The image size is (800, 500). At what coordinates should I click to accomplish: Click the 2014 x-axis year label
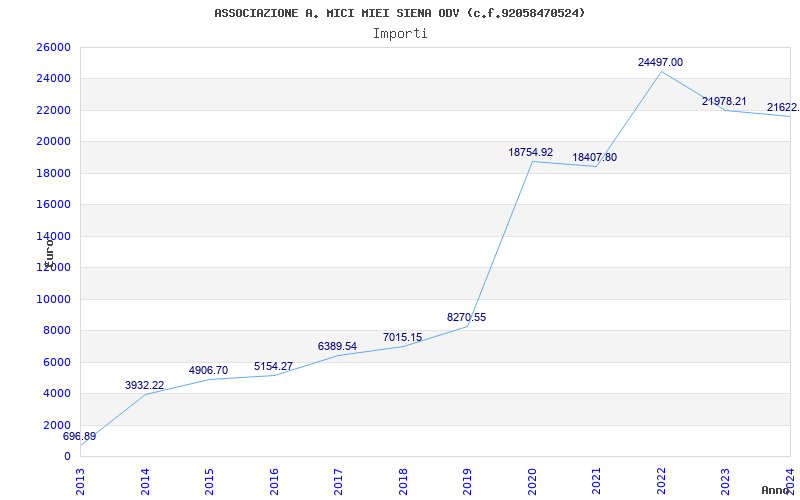[145, 482]
